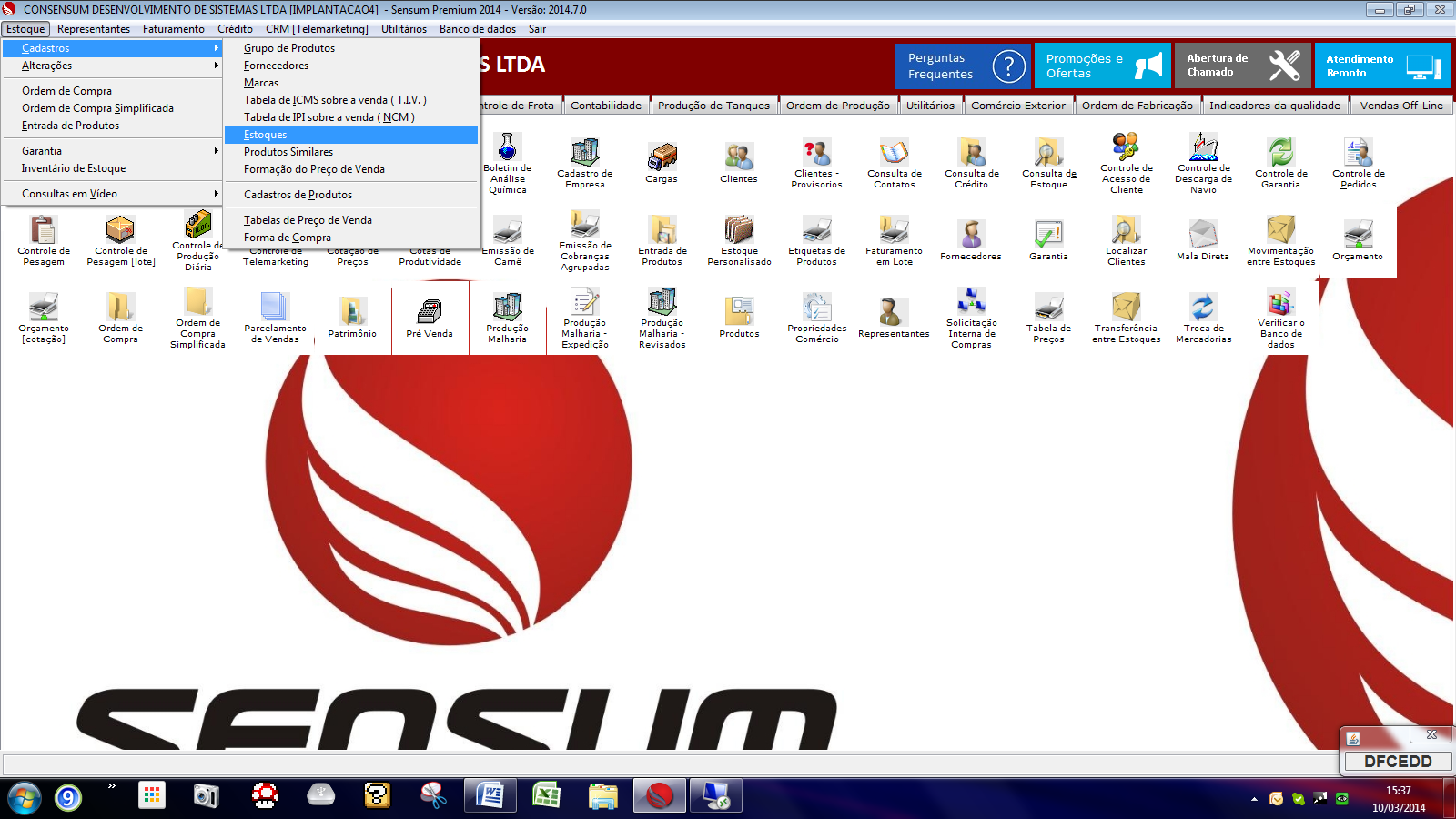
Task: Launch Consulta de Estoque icon
Action: [1048, 163]
